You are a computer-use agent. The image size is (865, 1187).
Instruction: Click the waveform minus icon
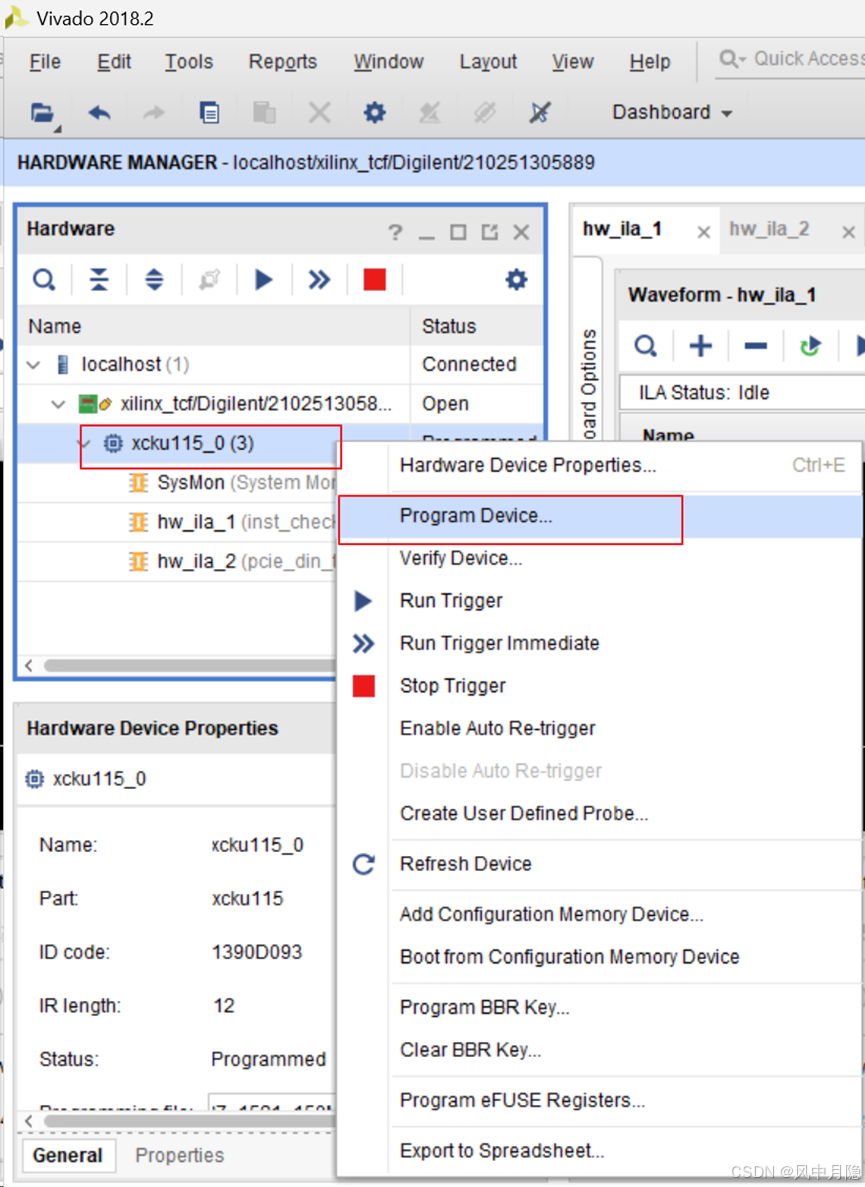point(755,347)
